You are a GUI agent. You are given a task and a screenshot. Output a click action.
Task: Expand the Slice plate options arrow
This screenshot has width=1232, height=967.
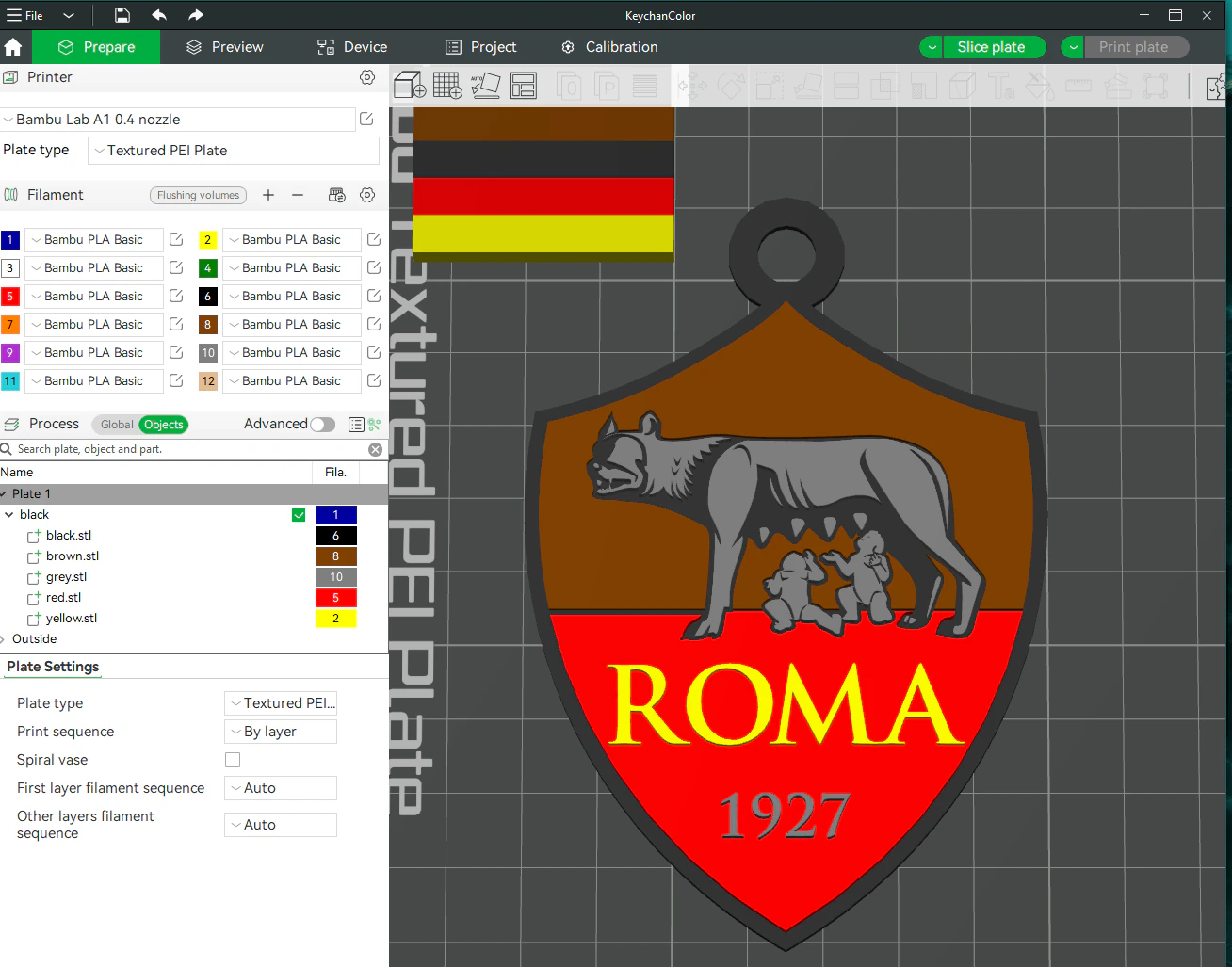coord(932,47)
